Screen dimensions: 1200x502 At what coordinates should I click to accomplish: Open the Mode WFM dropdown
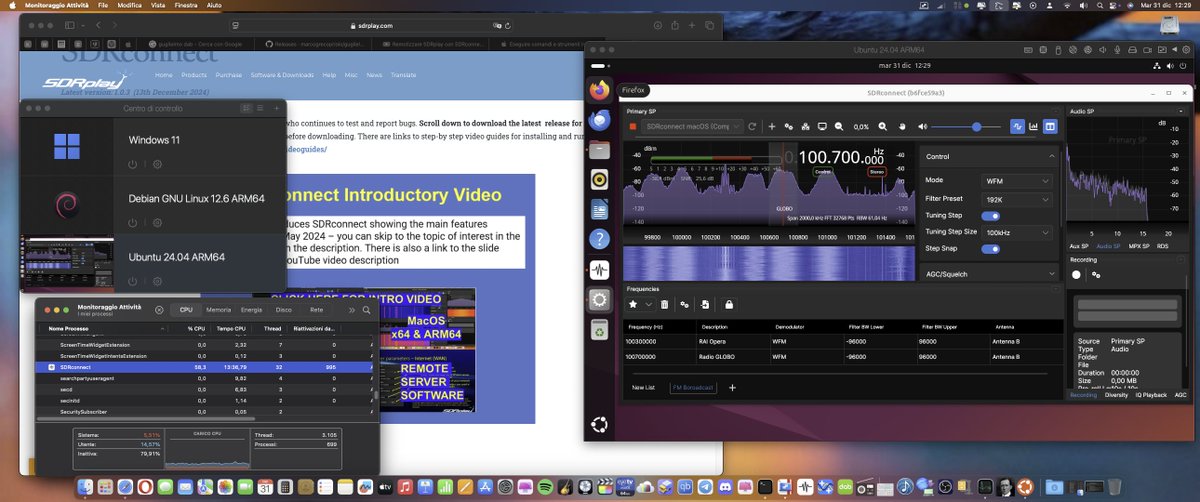point(1017,181)
